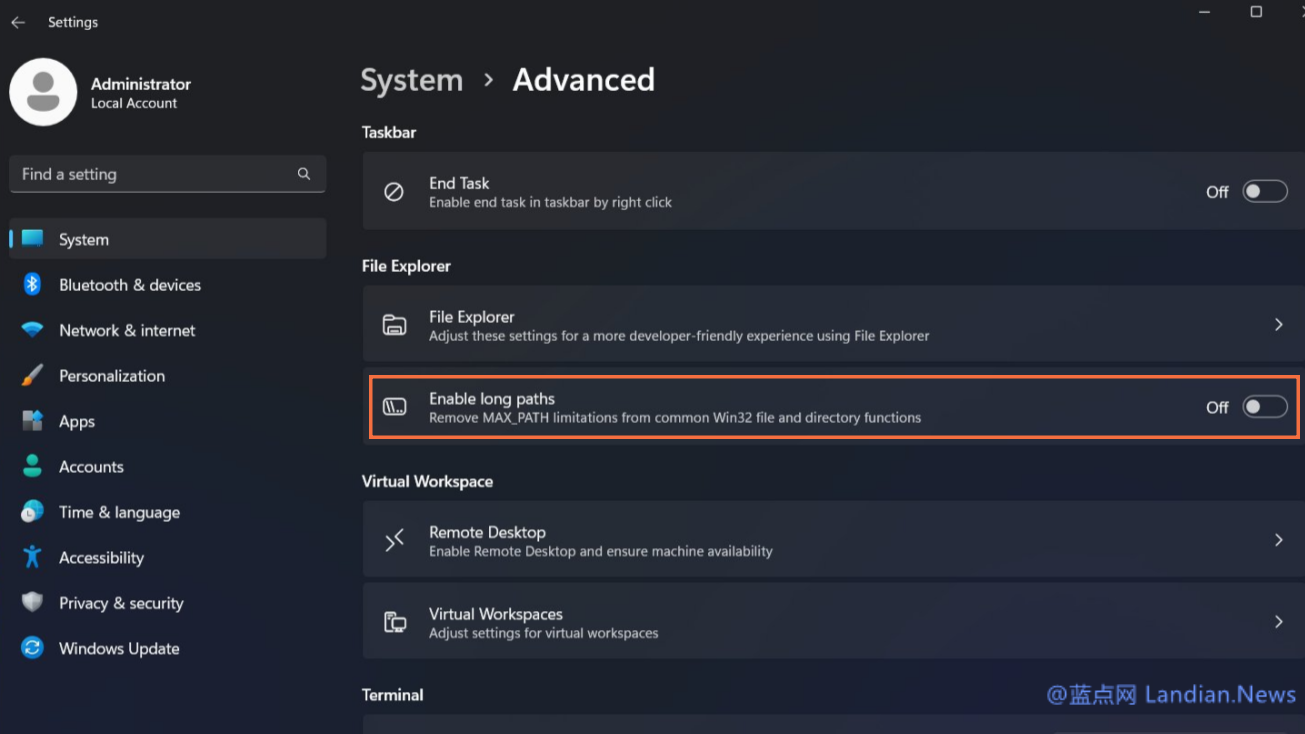Open Accessibility settings
1305x734 pixels.
pyautogui.click(x=167, y=557)
